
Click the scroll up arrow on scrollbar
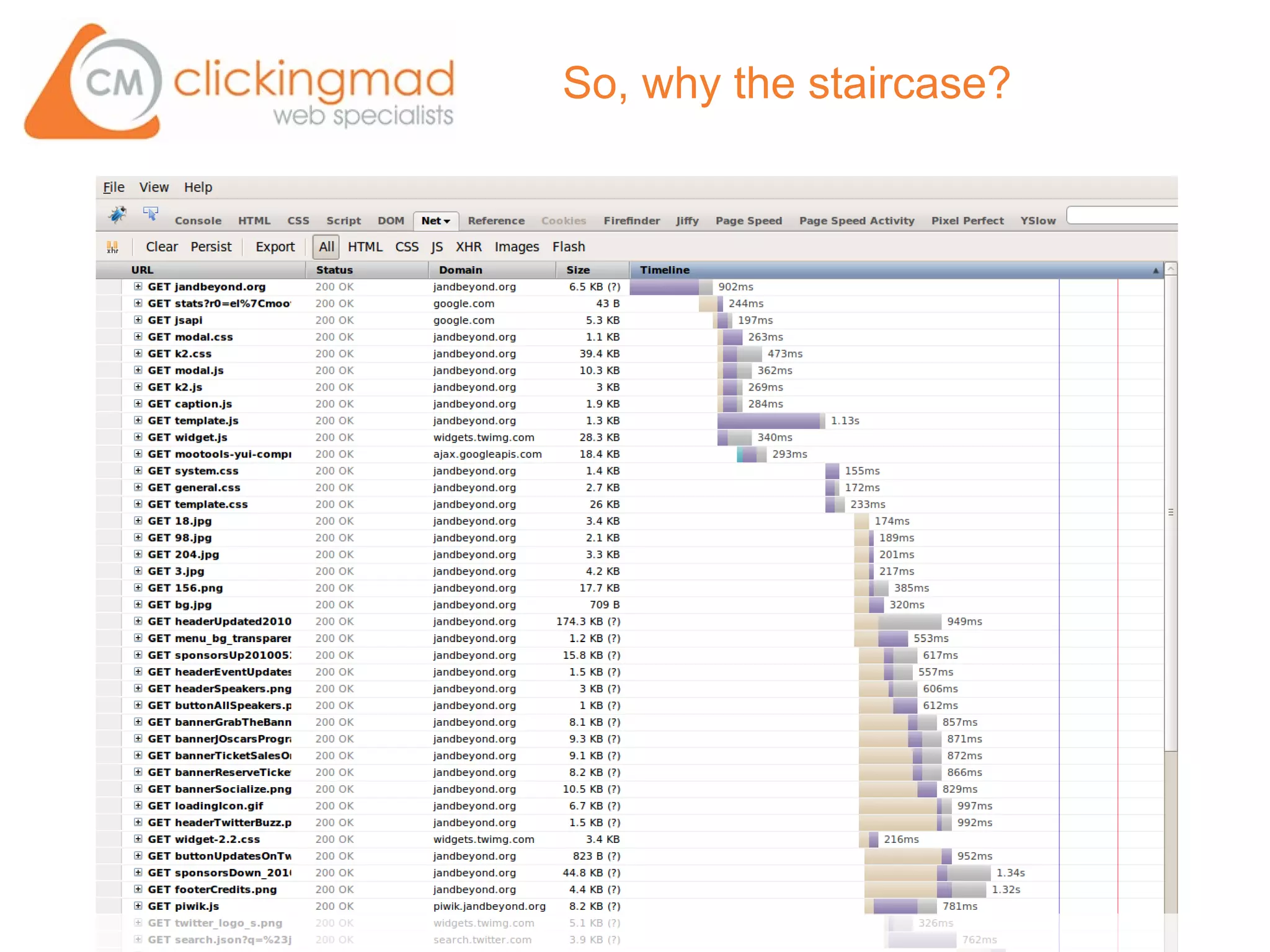click(x=1171, y=269)
